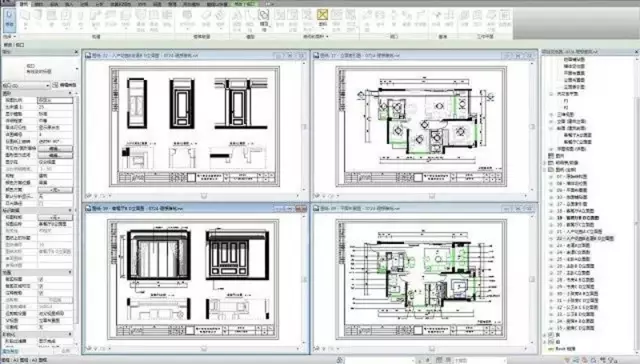Select the Level datum tool

pos(436,19)
